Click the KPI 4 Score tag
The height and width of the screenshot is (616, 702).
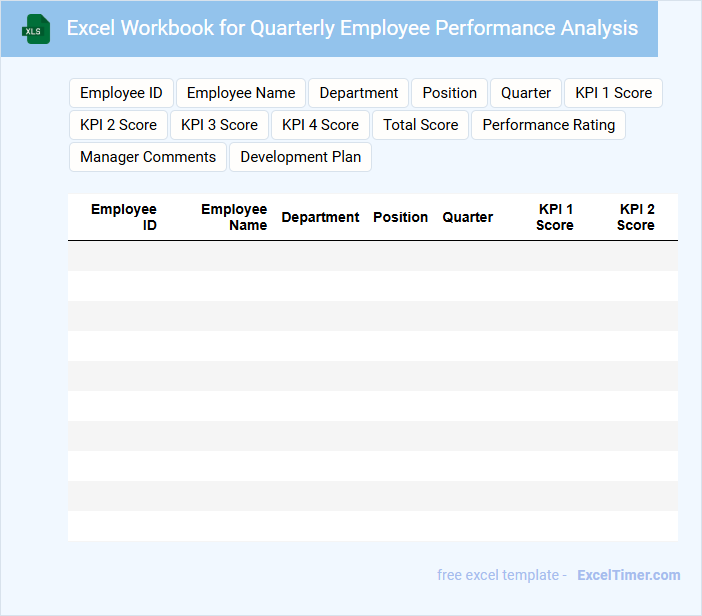(x=320, y=125)
